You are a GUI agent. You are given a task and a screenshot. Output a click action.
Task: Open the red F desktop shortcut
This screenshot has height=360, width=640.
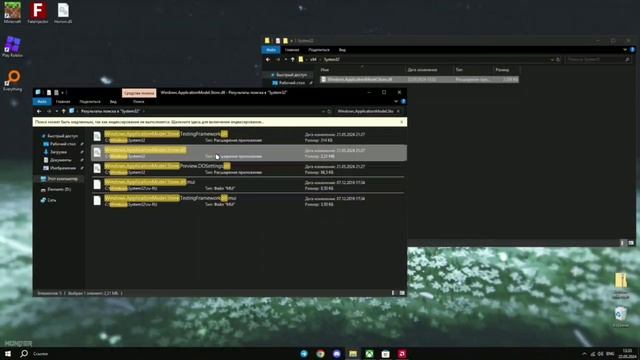[38, 13]
